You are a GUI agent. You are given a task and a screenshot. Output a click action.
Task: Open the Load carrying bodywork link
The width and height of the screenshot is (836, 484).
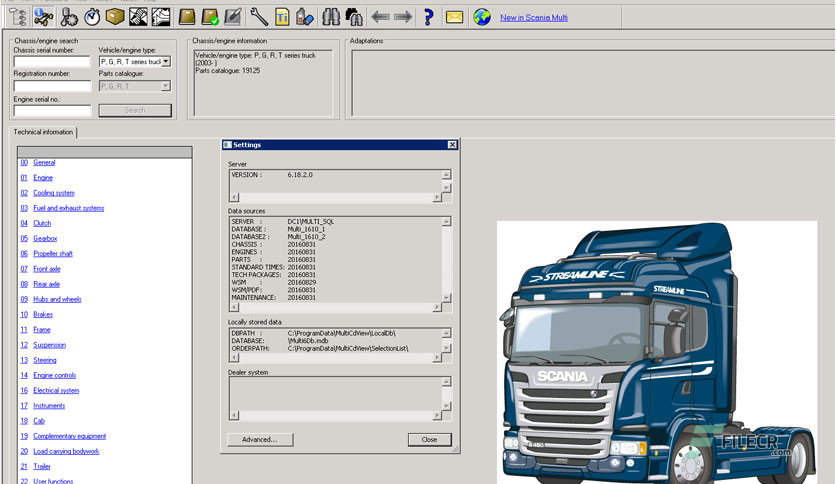coord(66,451)
